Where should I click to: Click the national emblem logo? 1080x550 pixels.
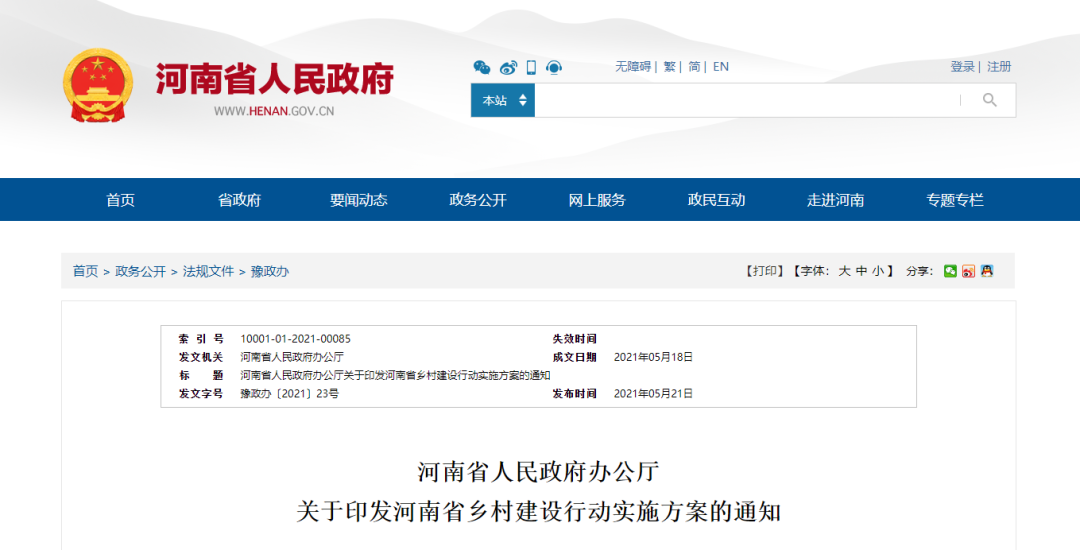[x=97, y=85]
